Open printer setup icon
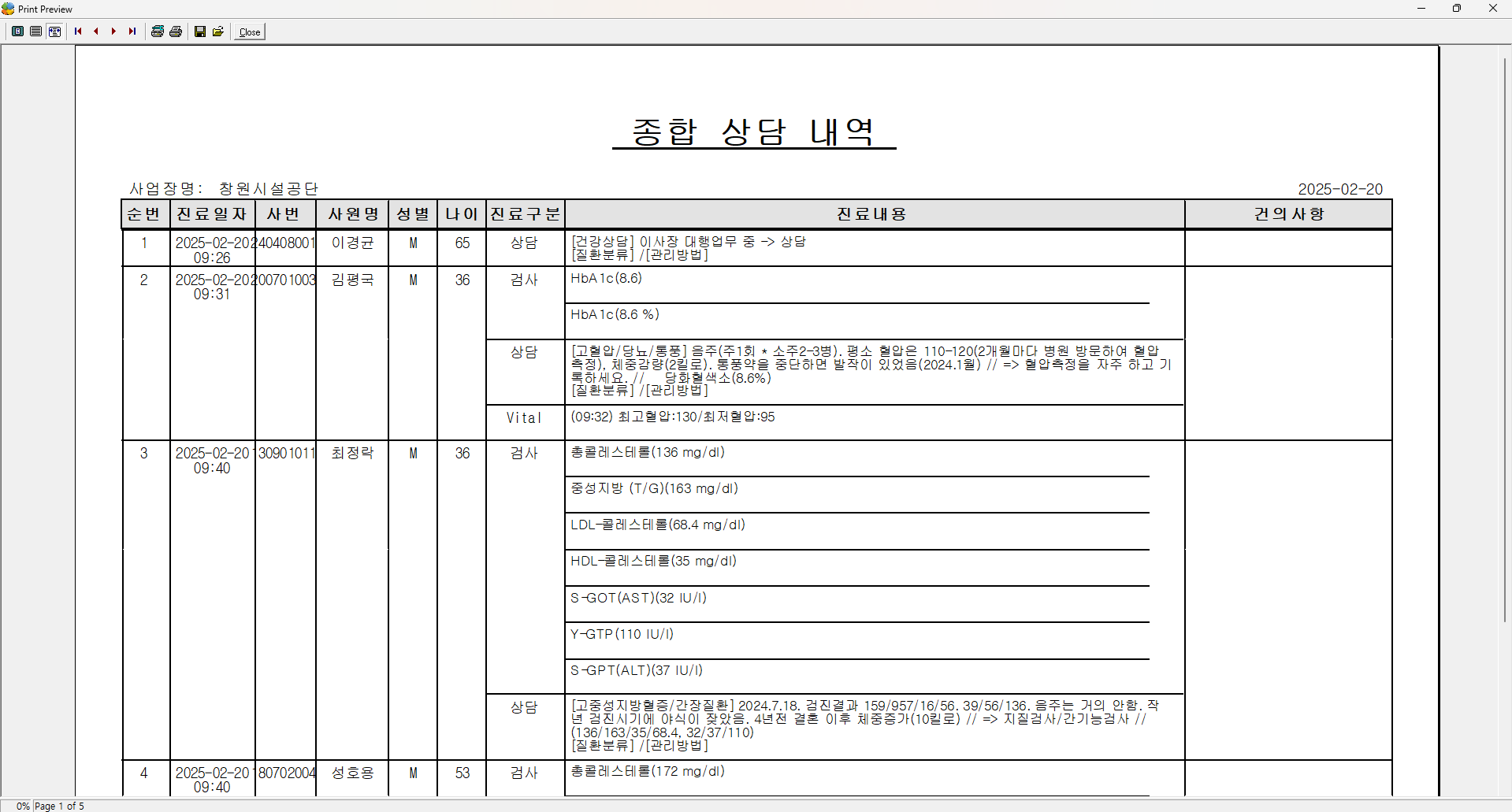The image size is (1512, 812). coord(158,32)
